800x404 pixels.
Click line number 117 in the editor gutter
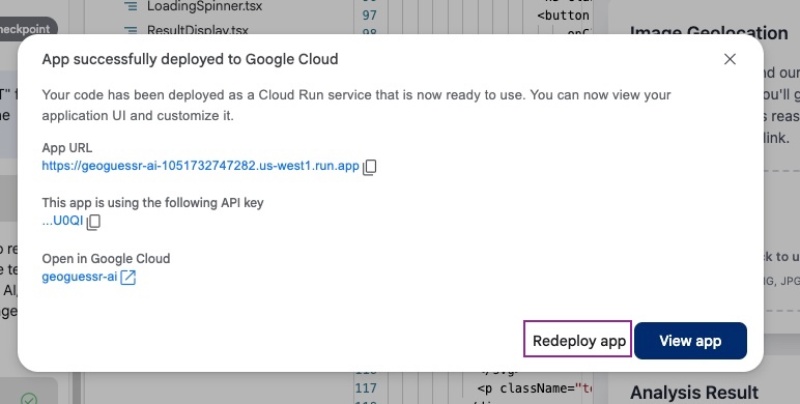(x=368, y=388)
